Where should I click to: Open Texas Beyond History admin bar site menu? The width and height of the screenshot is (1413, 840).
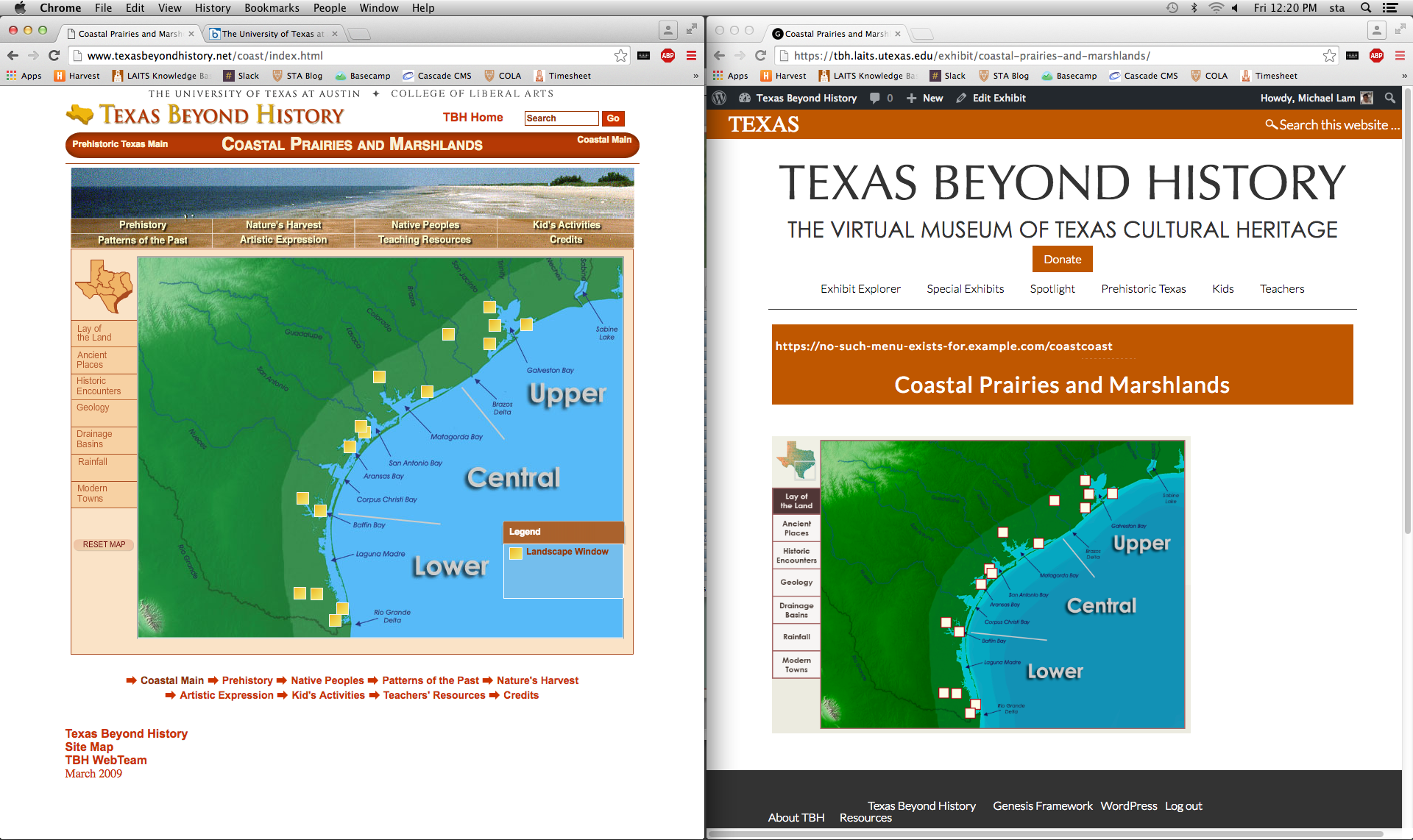(798, 98)
